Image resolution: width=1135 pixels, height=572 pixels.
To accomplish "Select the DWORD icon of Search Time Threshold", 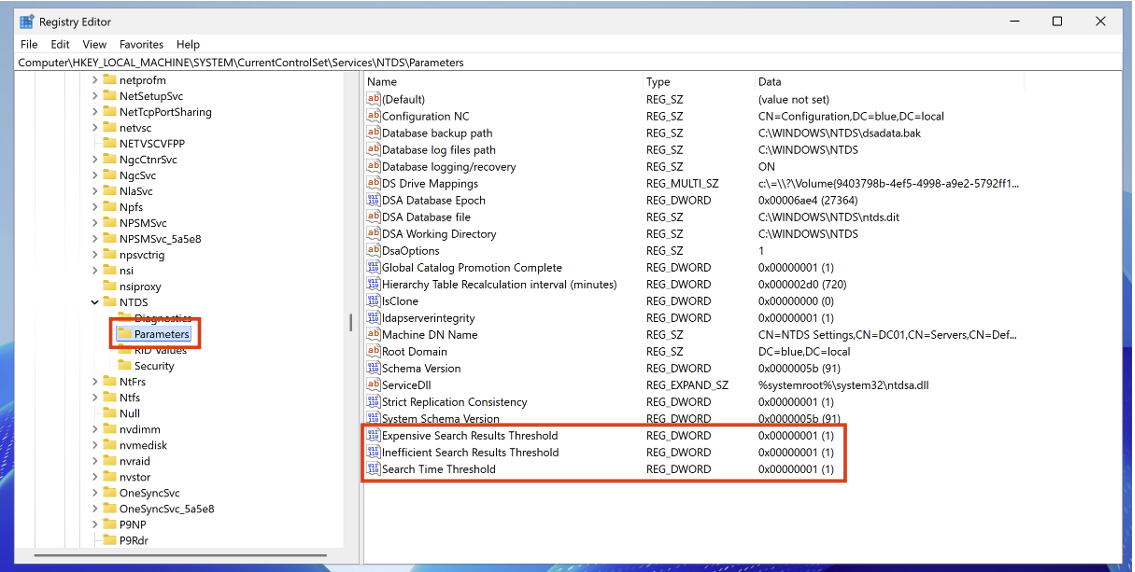I will point(374,469).
